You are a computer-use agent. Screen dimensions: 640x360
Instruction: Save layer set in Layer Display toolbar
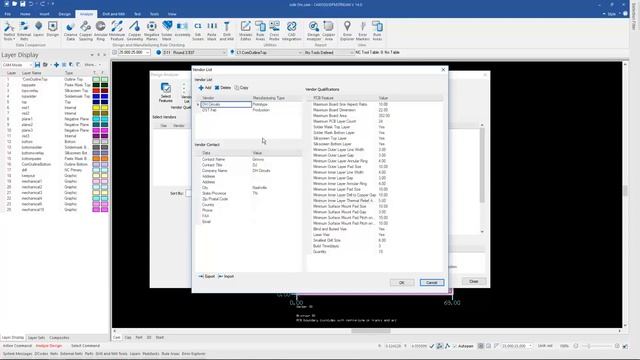pos(37,65)
